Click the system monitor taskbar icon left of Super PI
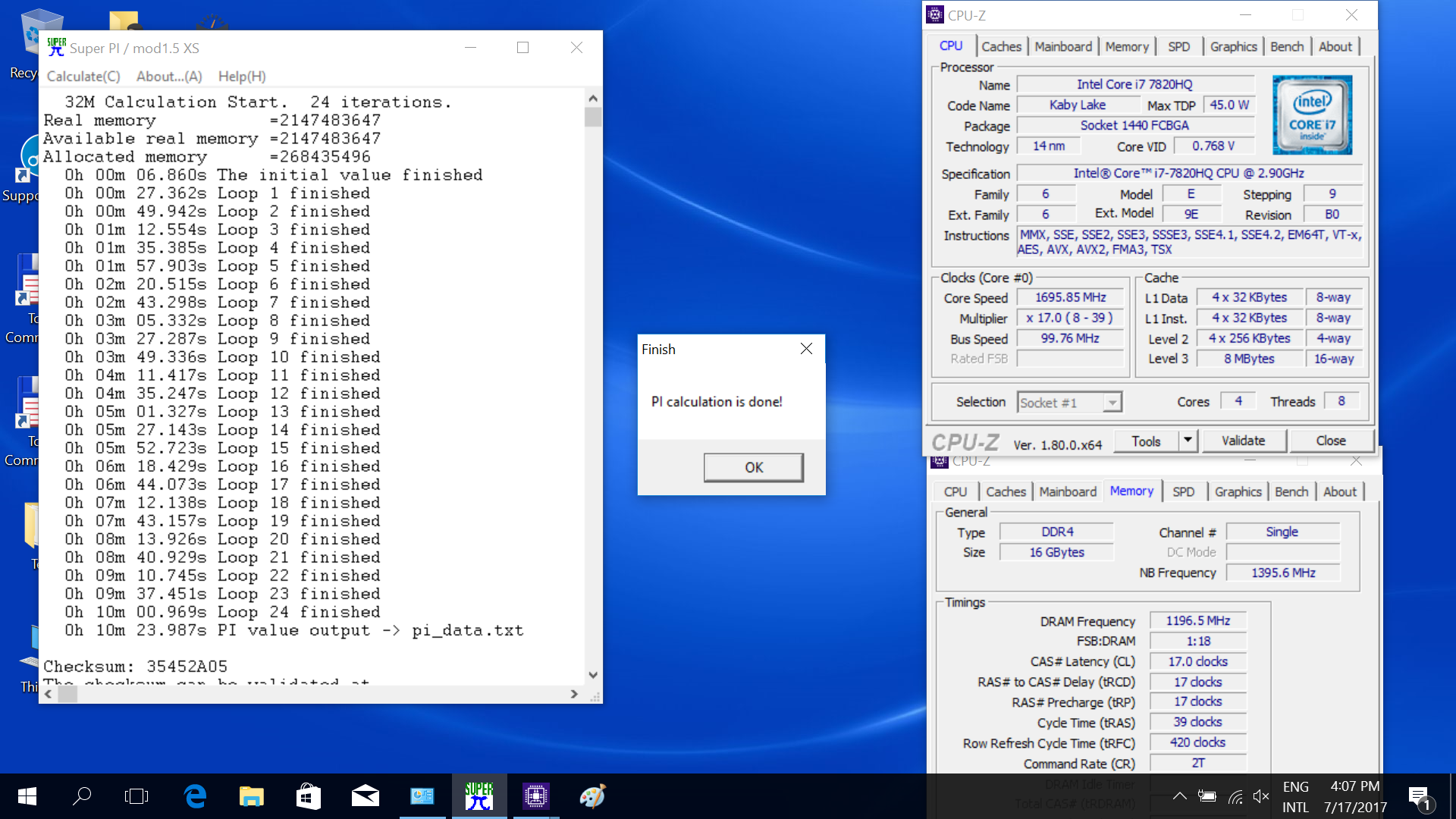Viewport: 1456px width, 819px height. click(422, 796)
